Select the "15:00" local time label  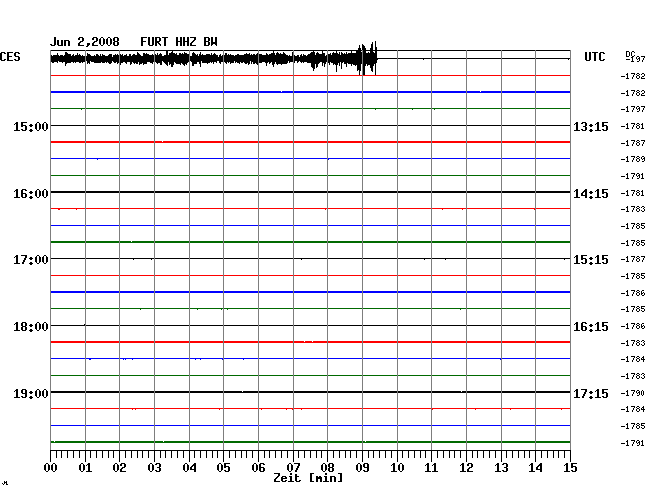(31, 126)
